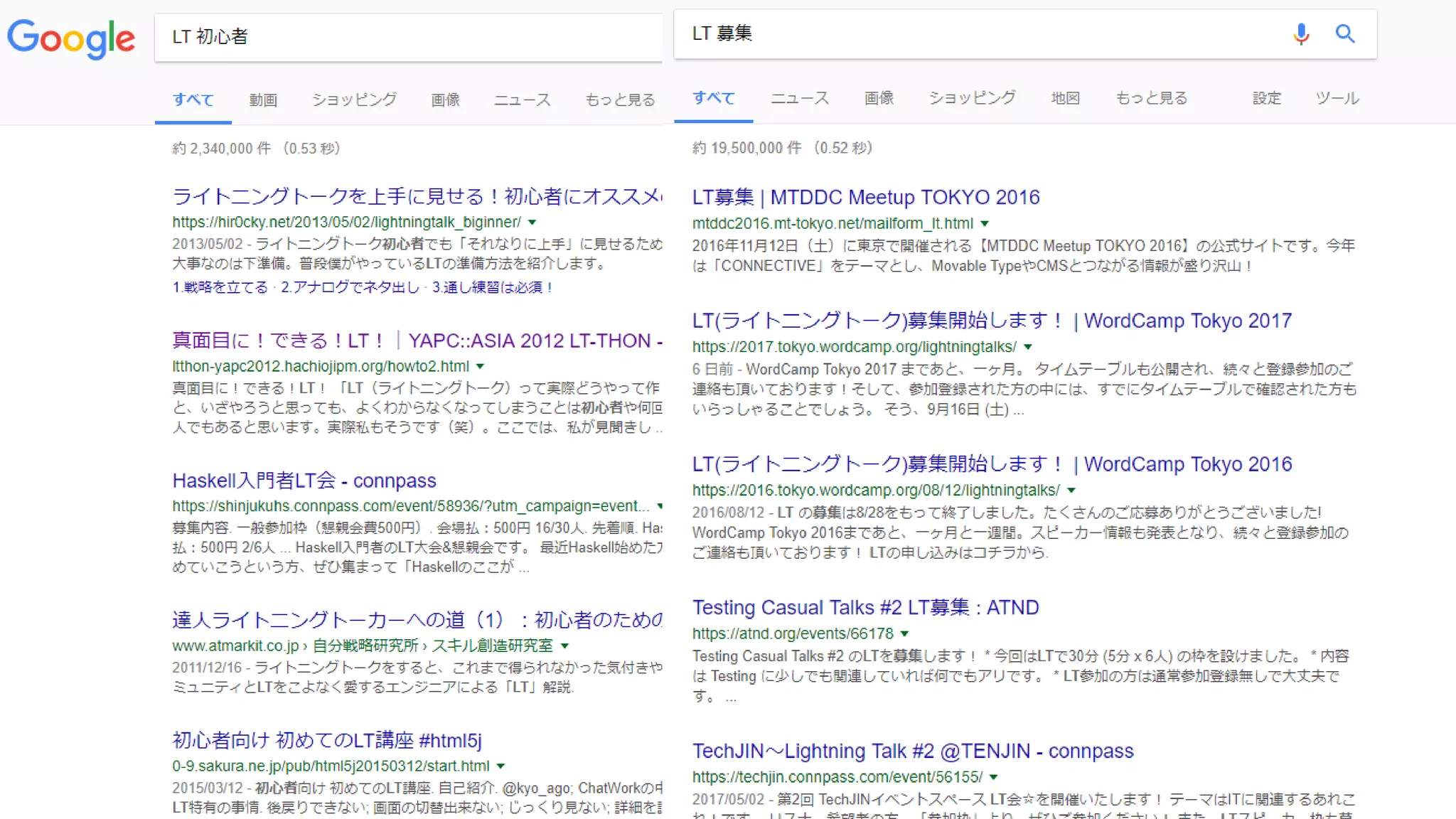The width and height of the screenshot is (1456, 819).
Task: Open dropdown arrow beside techjin.connpass.com URL
Action: [993, 777]
